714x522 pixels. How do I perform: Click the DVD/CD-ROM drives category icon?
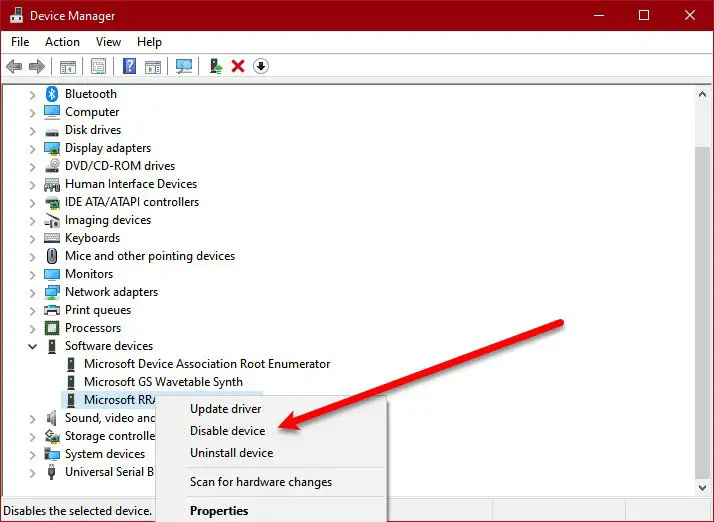tap(52, 166)
